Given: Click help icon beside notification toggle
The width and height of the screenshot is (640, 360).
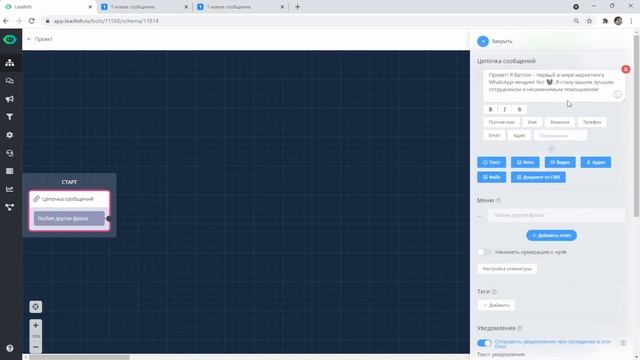Looking at the screenshot, I should click(x=623, y=343).
